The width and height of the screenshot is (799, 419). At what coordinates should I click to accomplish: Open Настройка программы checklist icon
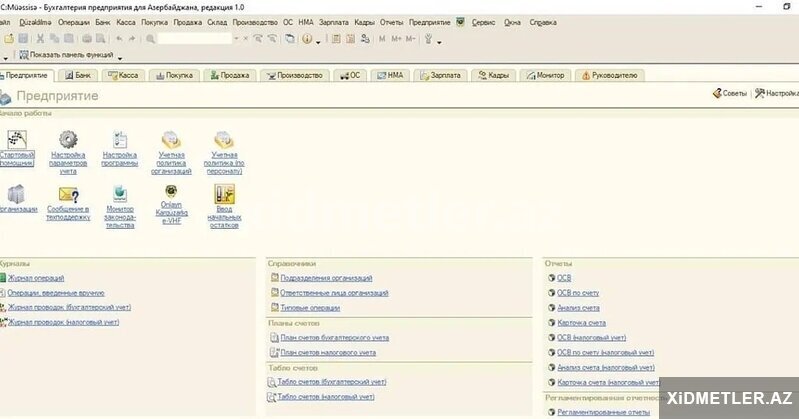(120, 140)
